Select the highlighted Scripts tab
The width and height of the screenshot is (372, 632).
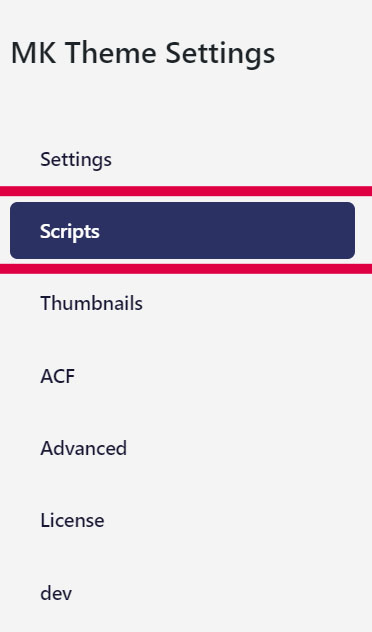coord(182,231)
